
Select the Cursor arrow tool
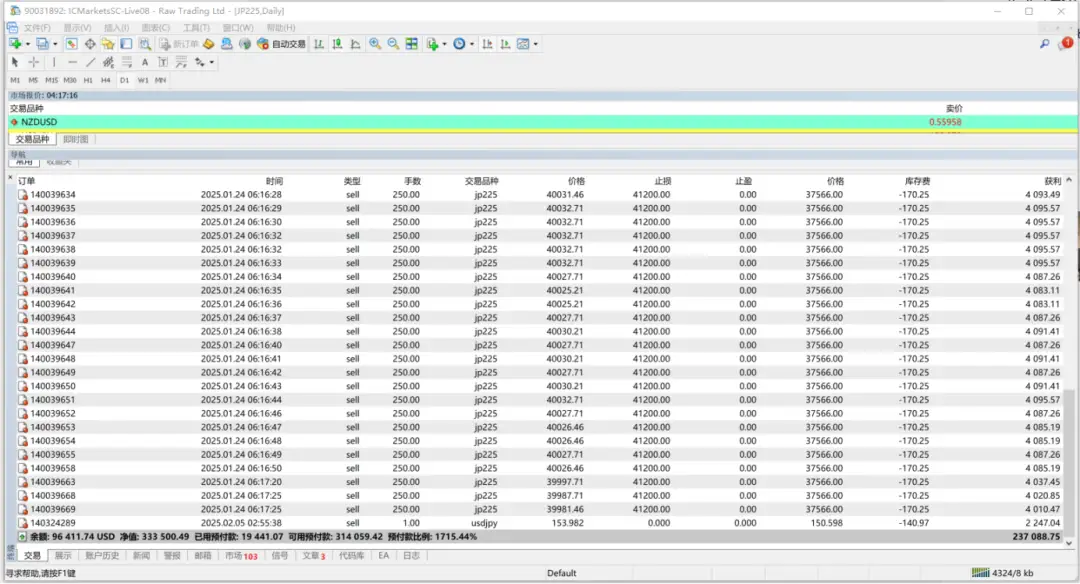pos(15,62)
